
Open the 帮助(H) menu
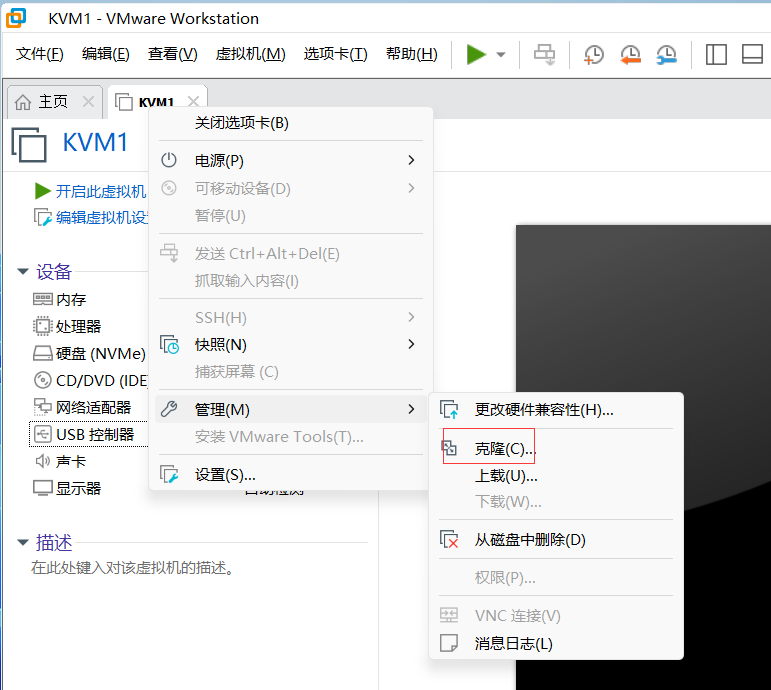pos(412,54)
